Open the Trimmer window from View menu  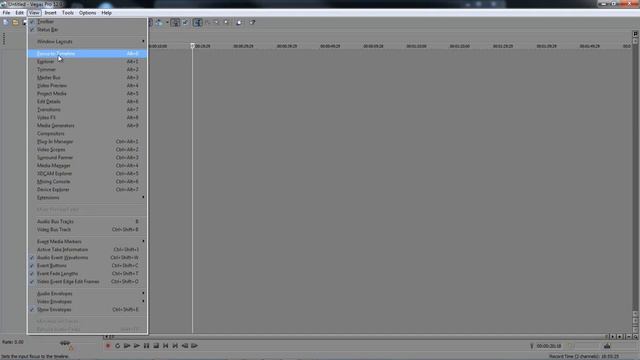87,70
